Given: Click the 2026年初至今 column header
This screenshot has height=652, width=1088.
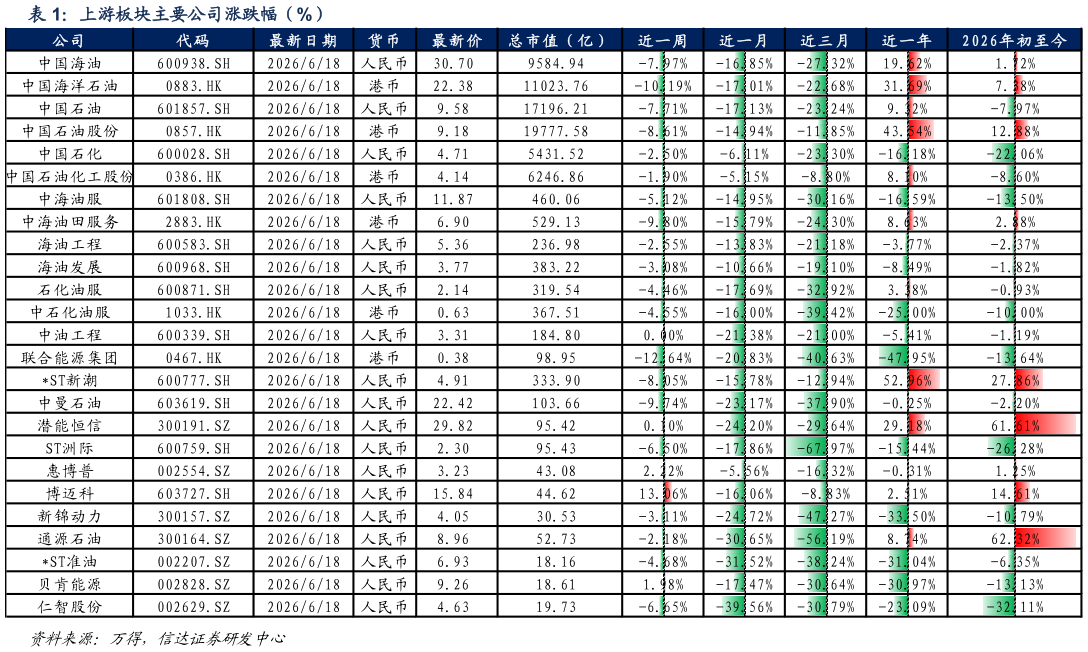Looking at the screenshot, I should pos(1014,40).
